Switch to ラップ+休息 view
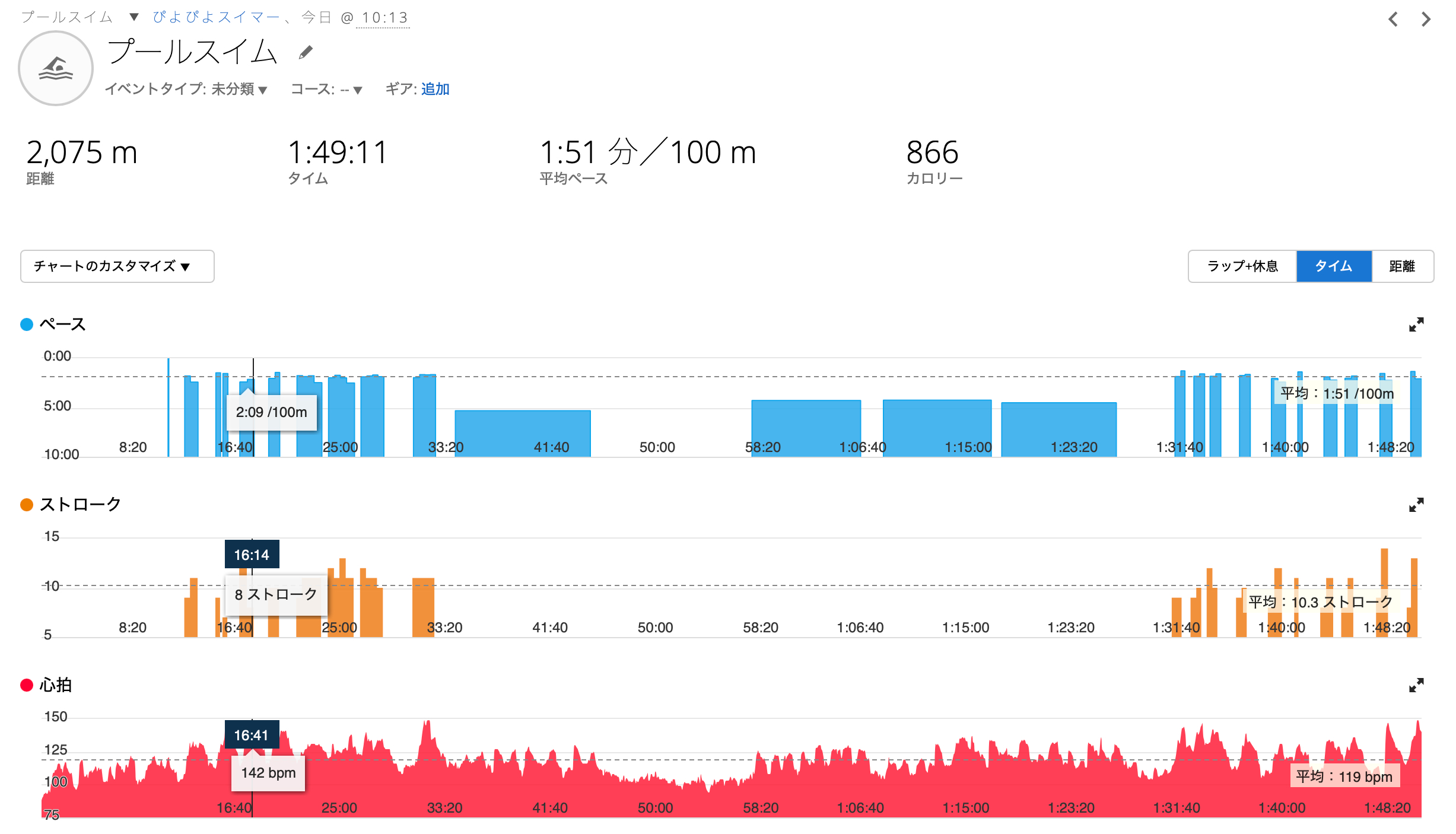The height and width of the screenshot is (834, 1456). coord(1242,266)
